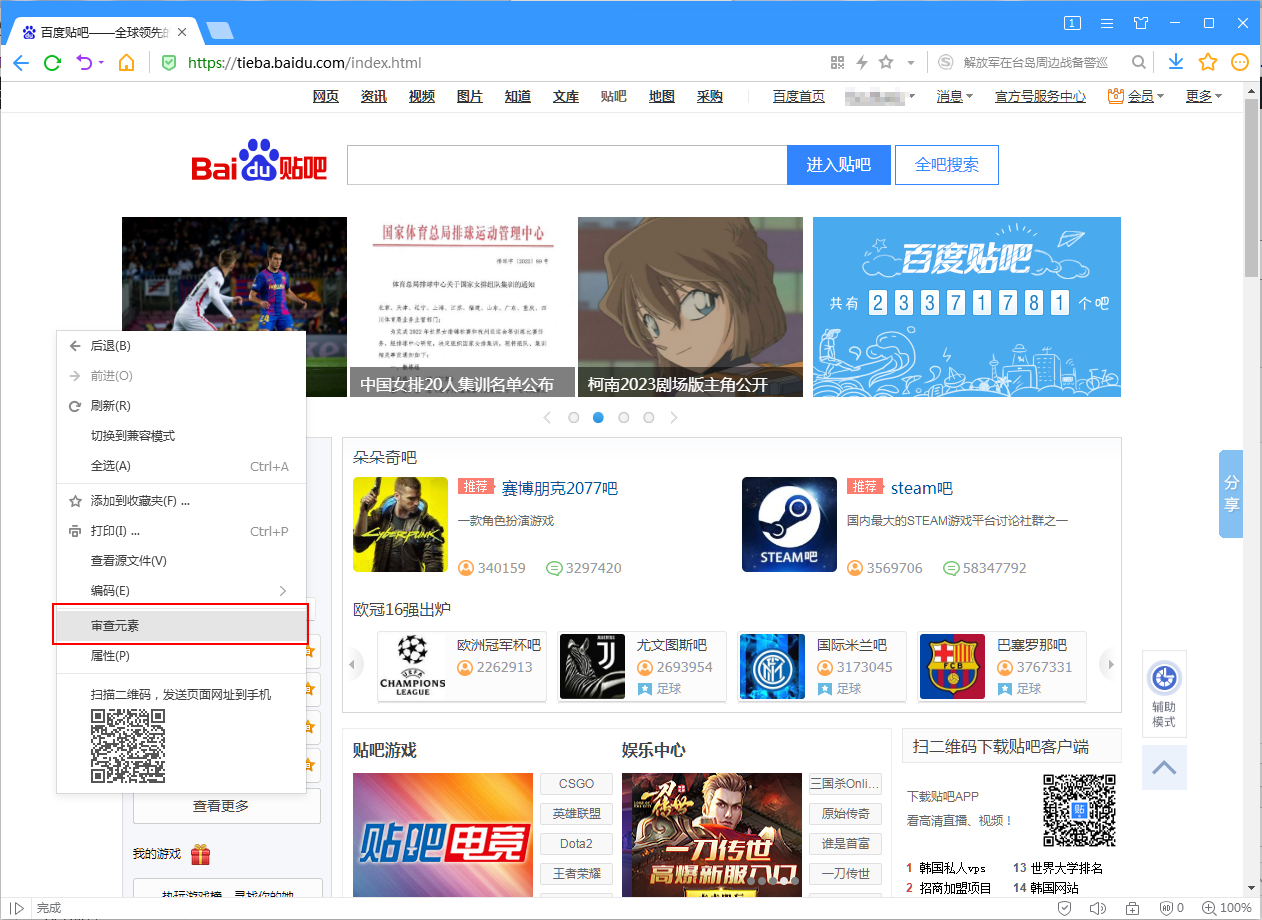
Task: Select 查看源文件(V) menu entry
Action: pyautogui.click(x=181, y=561)
